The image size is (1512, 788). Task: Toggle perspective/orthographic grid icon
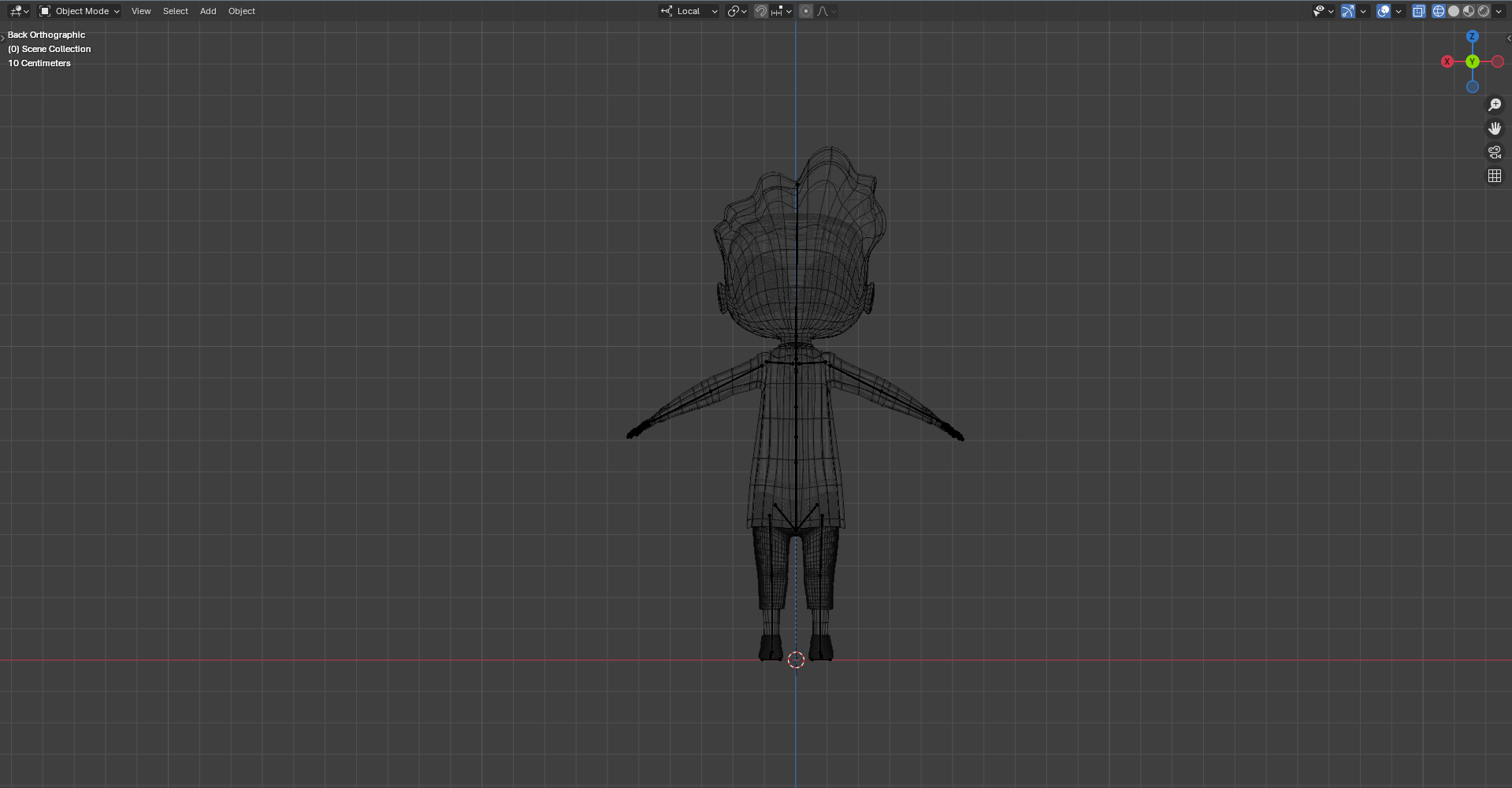[1495, 176]
